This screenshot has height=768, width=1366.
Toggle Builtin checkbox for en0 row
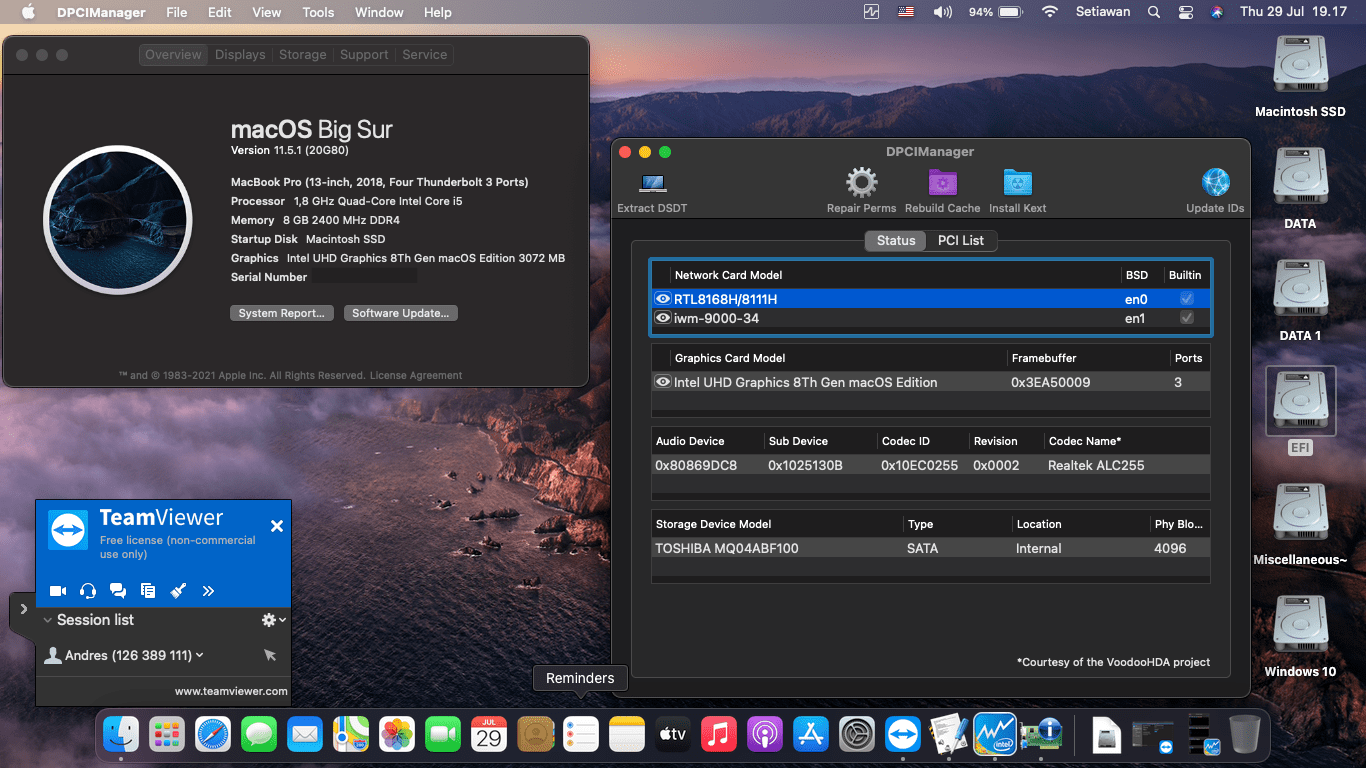pyautogui.click(x=1186, y=299)
